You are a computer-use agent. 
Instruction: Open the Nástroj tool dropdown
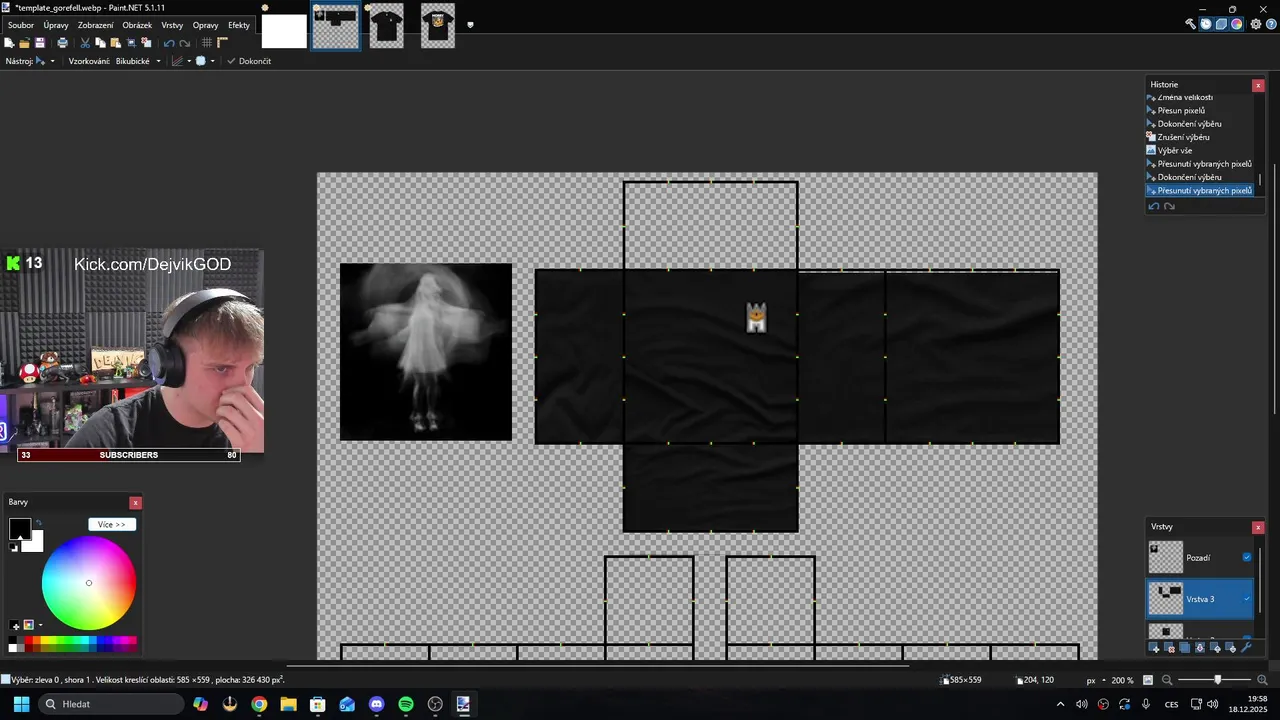[x=52, y=61]
